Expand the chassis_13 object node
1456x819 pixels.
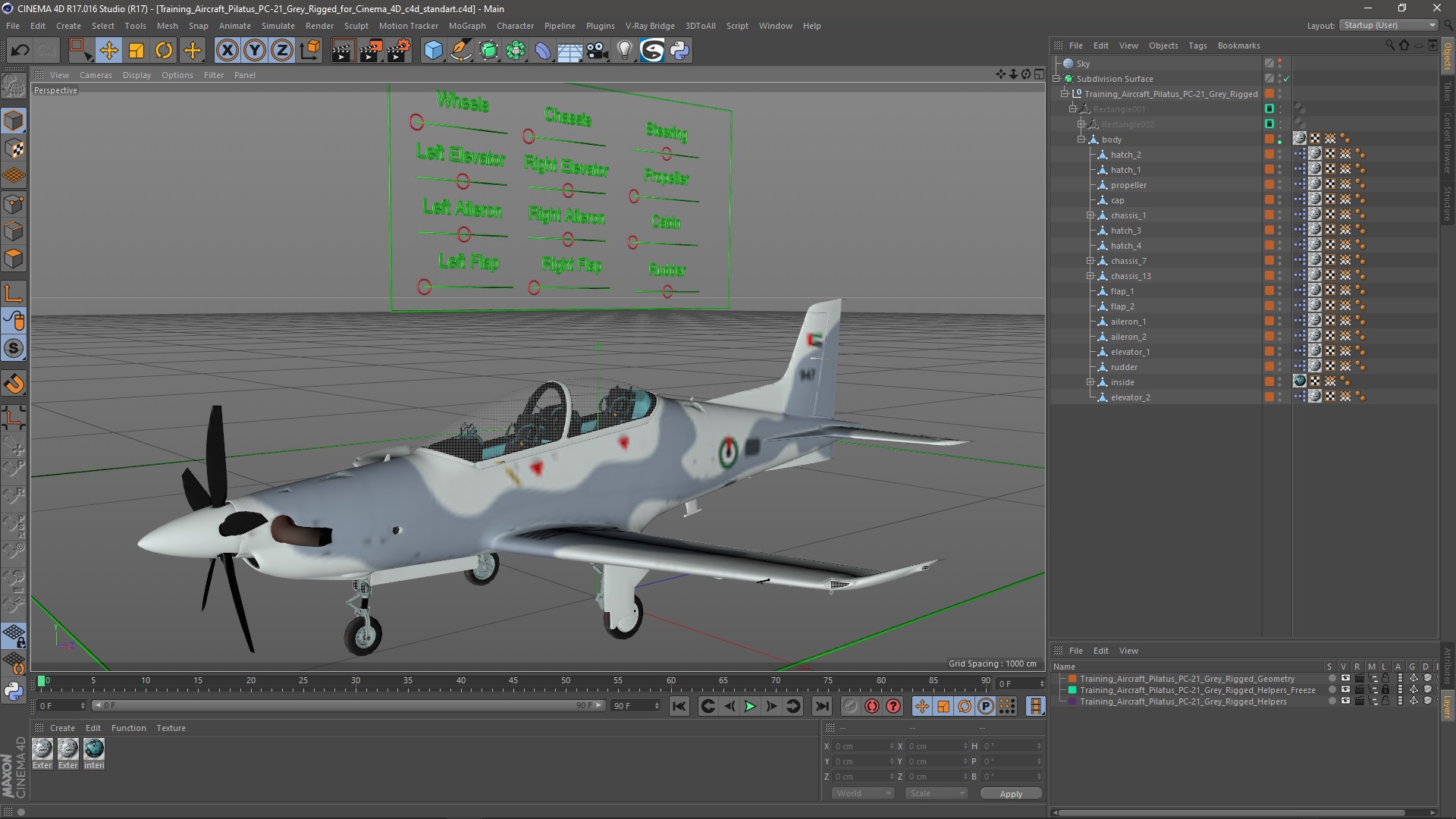click(x=1090, y=276)
